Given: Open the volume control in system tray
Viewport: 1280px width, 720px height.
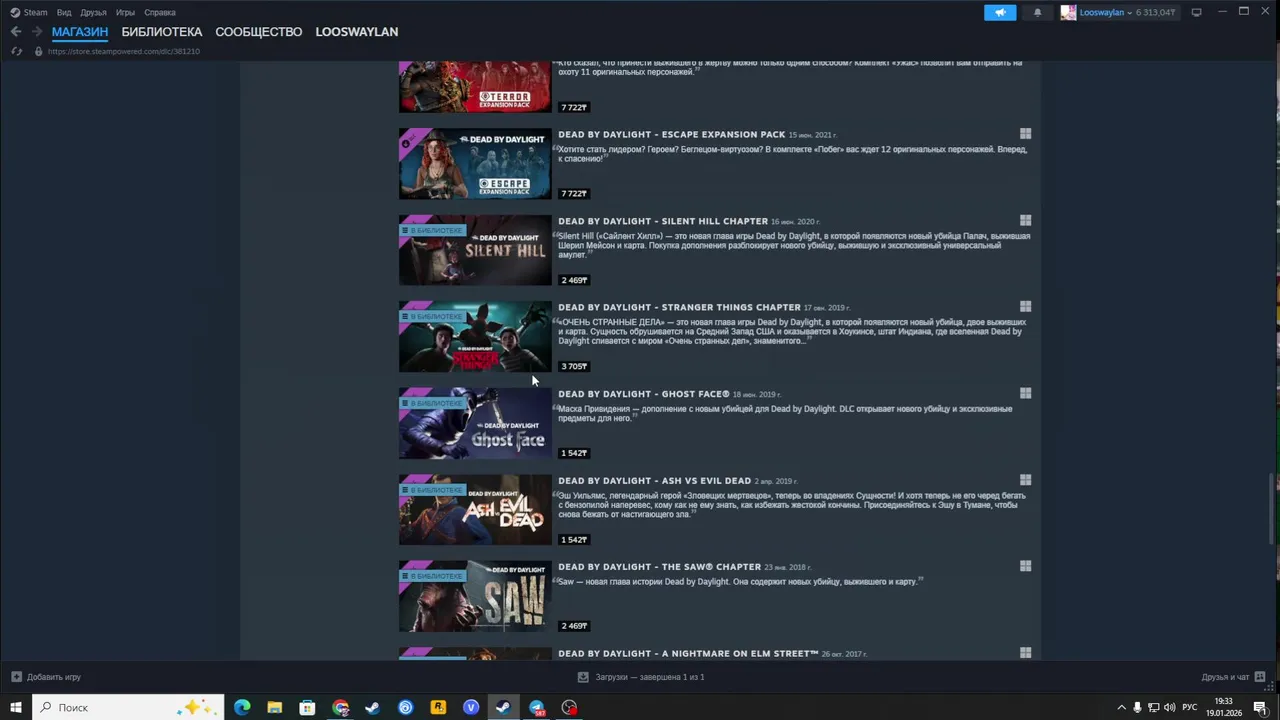Looking at the screenshot, I should click(1169, 707).
